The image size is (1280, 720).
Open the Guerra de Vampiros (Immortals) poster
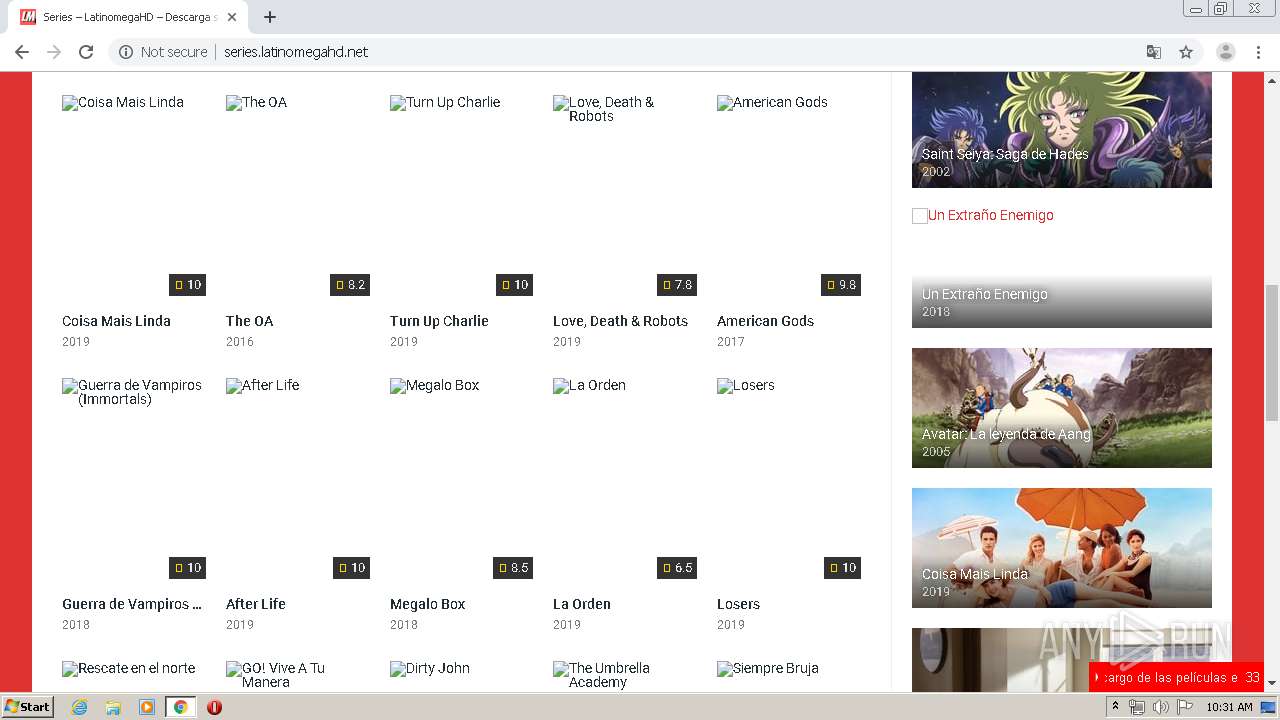pos(134,478)
